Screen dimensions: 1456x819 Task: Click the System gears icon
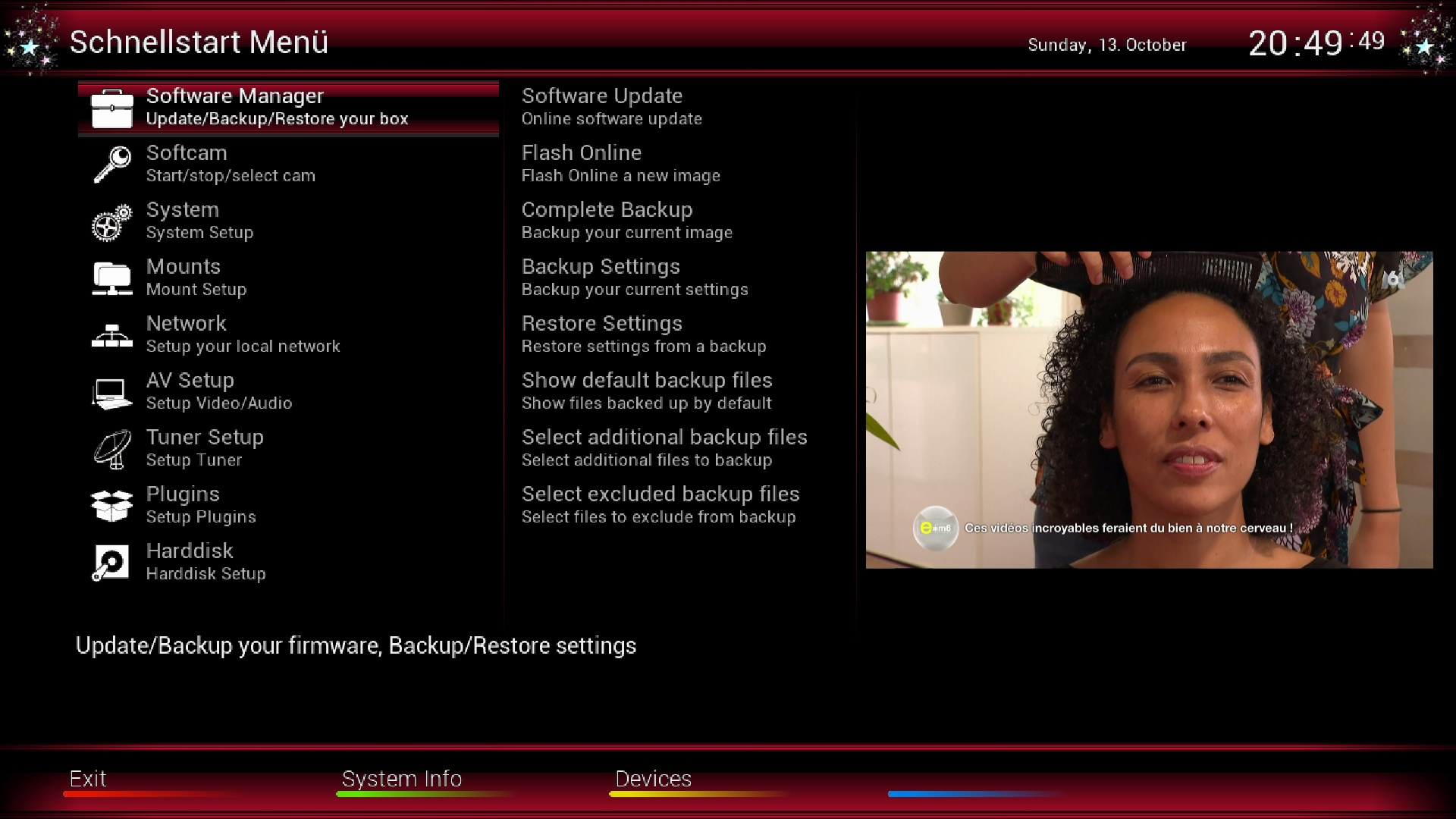111,221
